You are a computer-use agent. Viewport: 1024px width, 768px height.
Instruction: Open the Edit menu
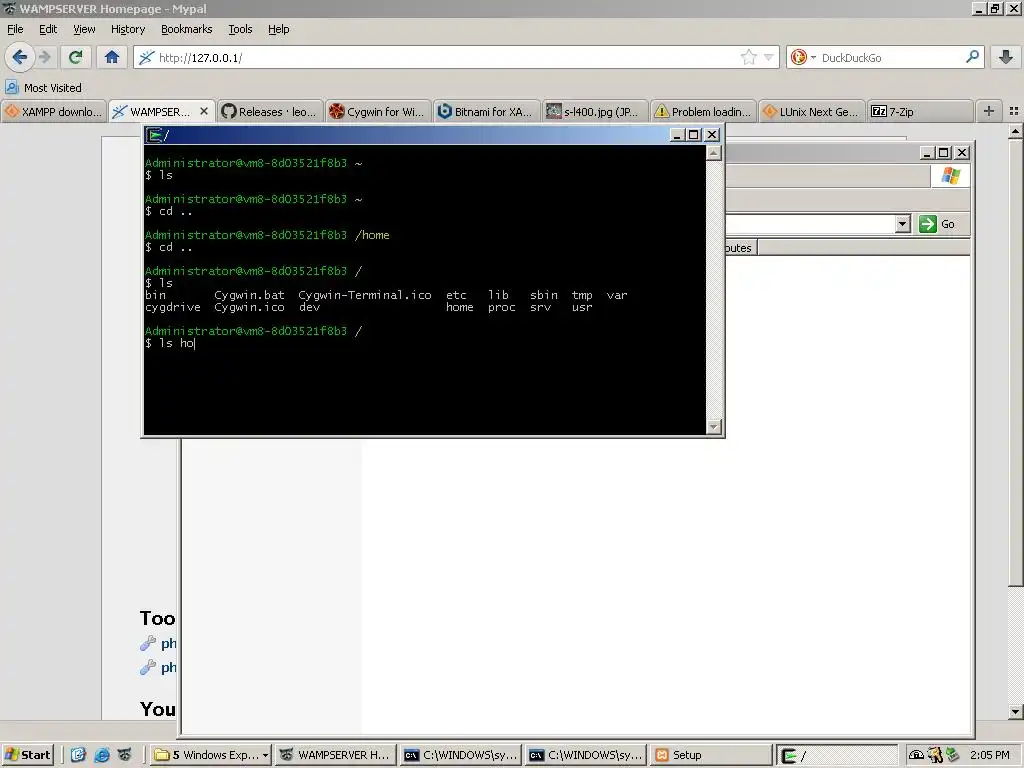click(x=48, y=29)
